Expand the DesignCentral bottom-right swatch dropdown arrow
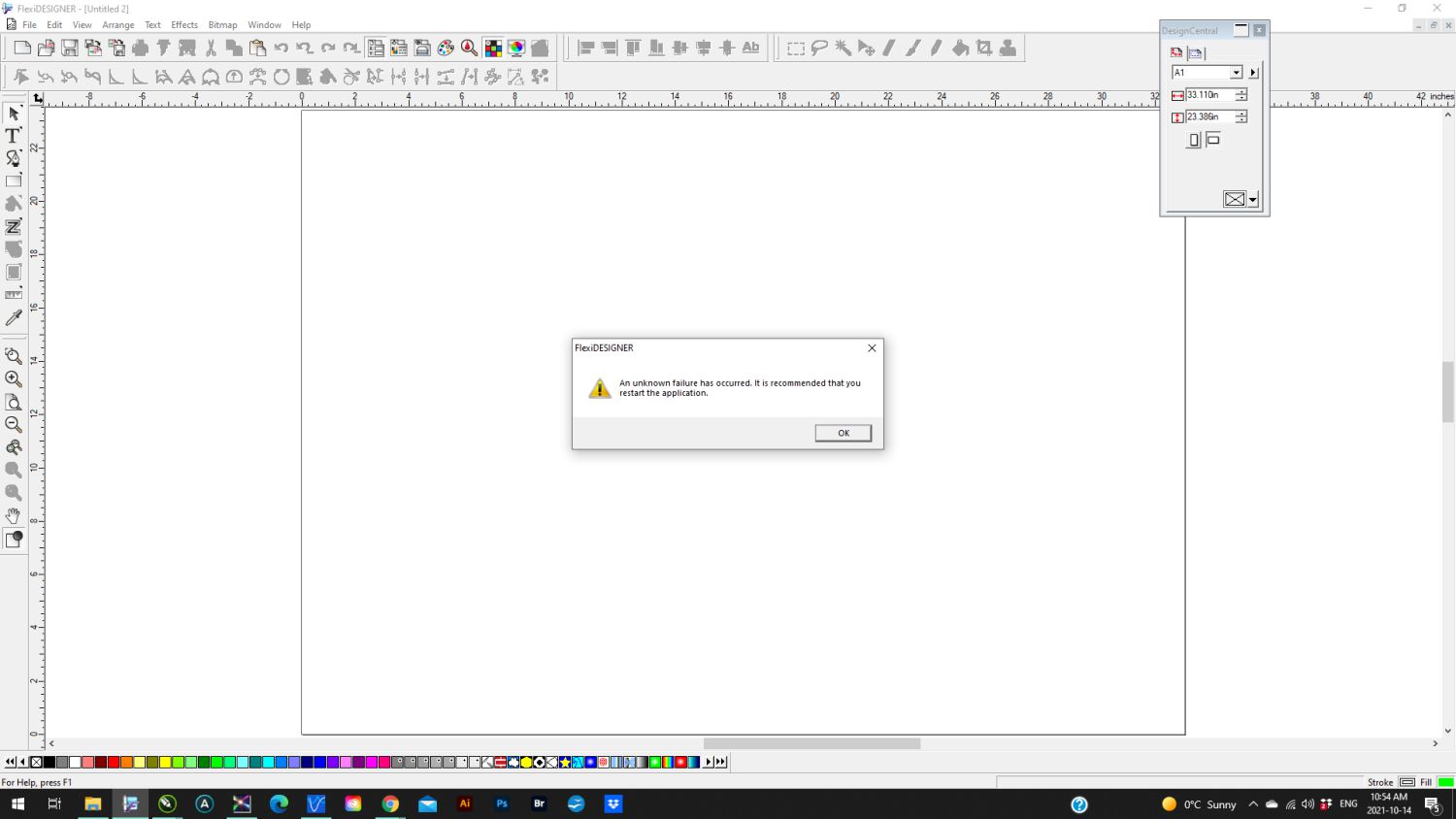 (x=1253, y=200)
